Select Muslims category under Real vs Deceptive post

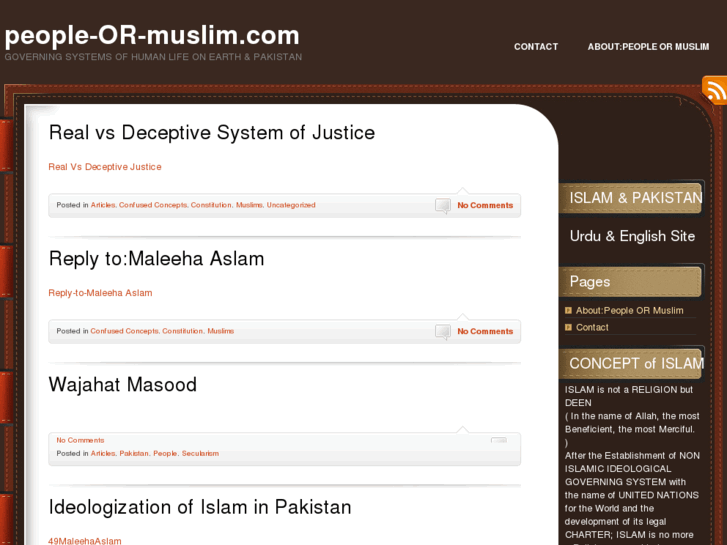pos(249,205)
